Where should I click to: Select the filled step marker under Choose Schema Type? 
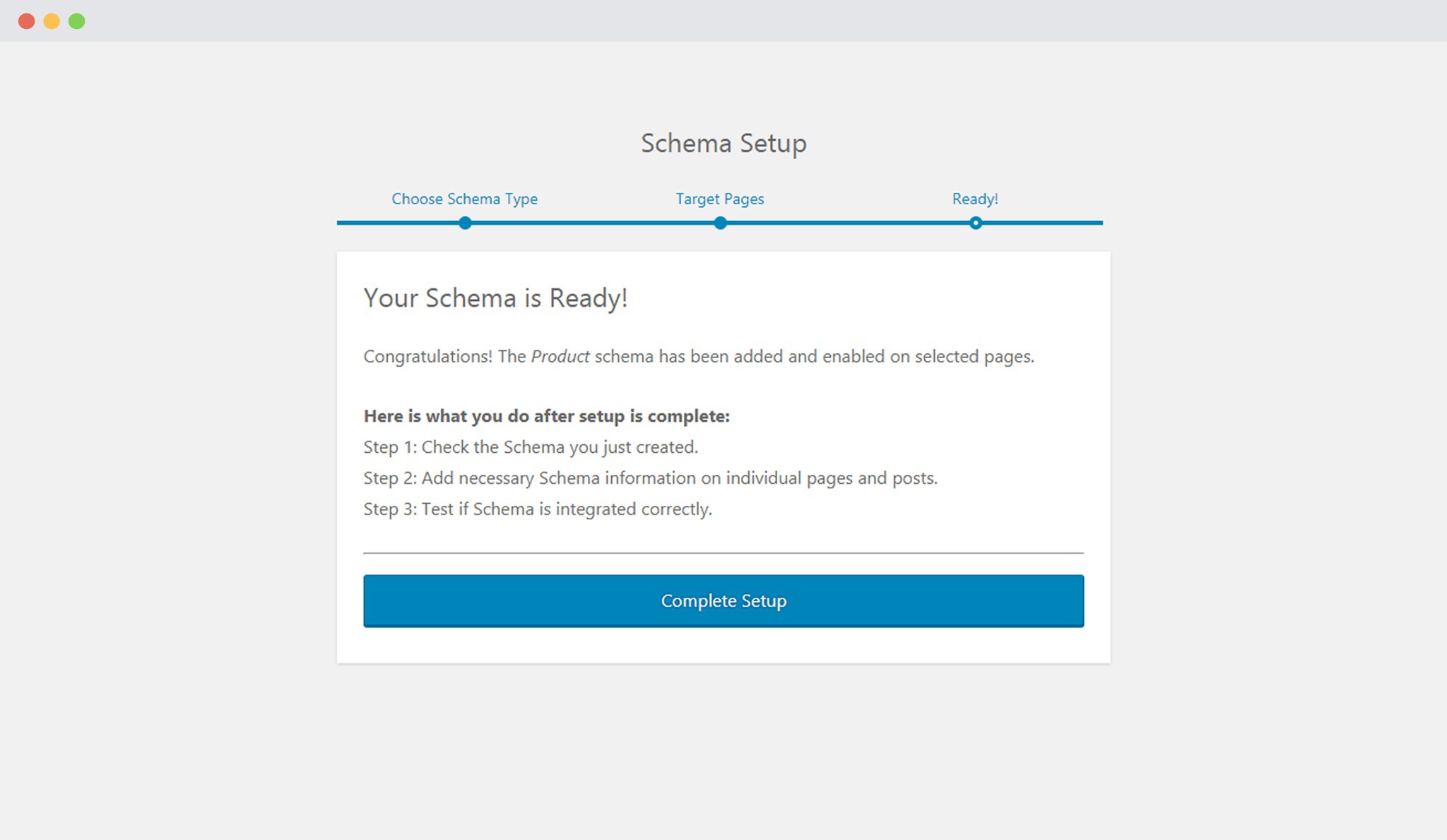point(465,223)
